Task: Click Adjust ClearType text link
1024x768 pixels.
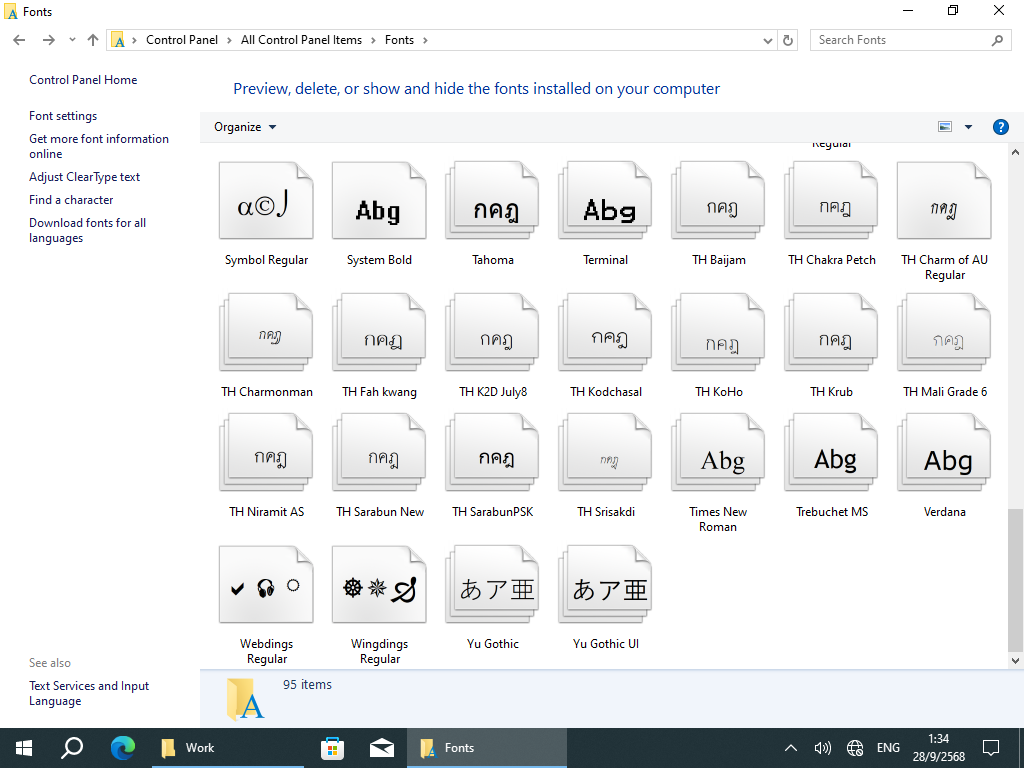Action: [x=84, y=177]
